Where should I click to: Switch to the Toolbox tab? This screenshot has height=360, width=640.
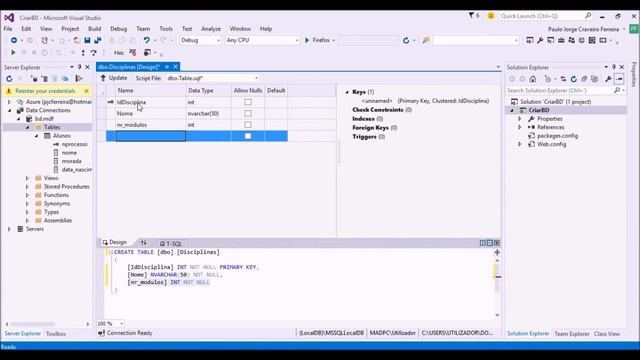click(56, 334)
